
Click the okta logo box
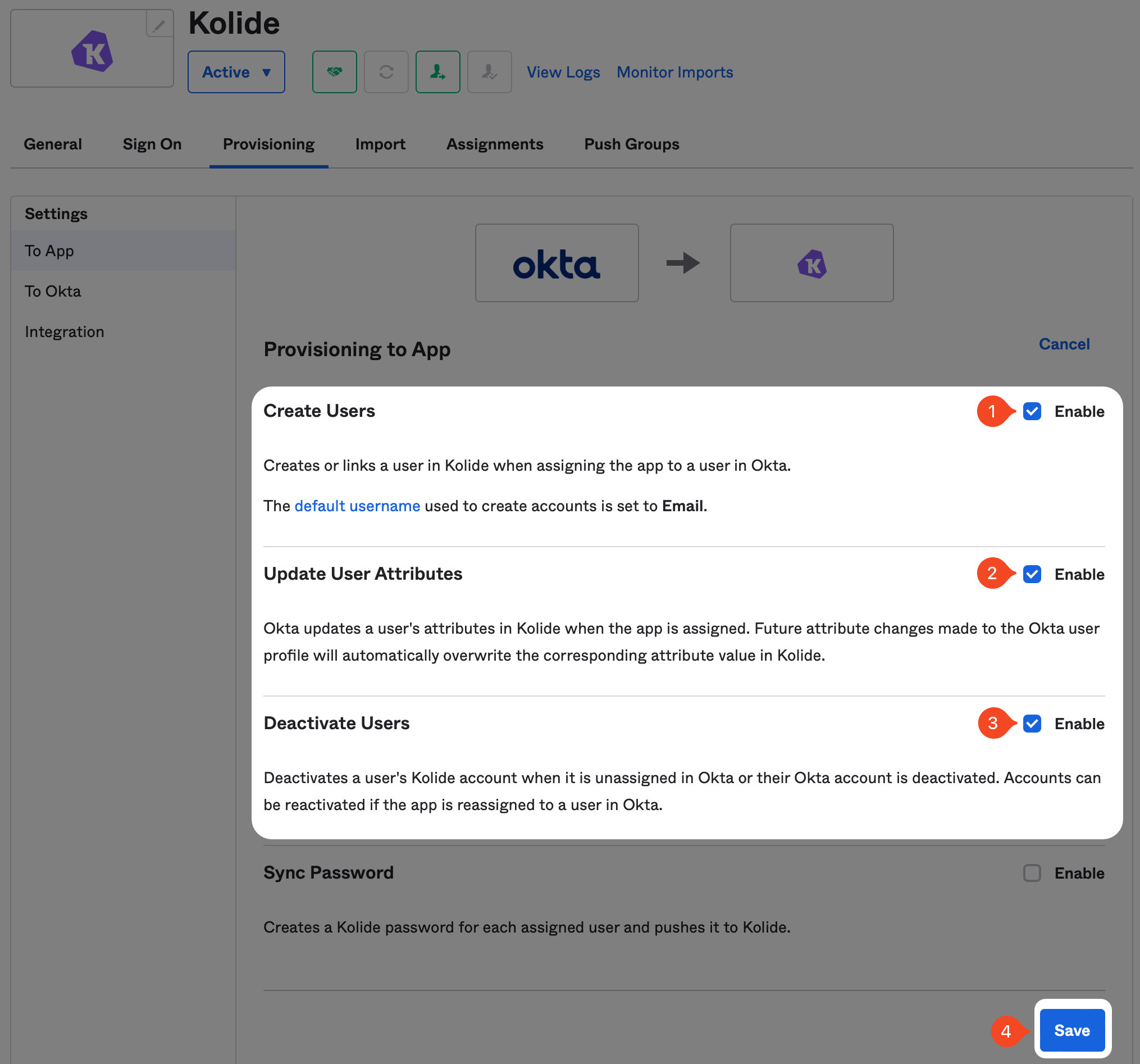(557, 263)
